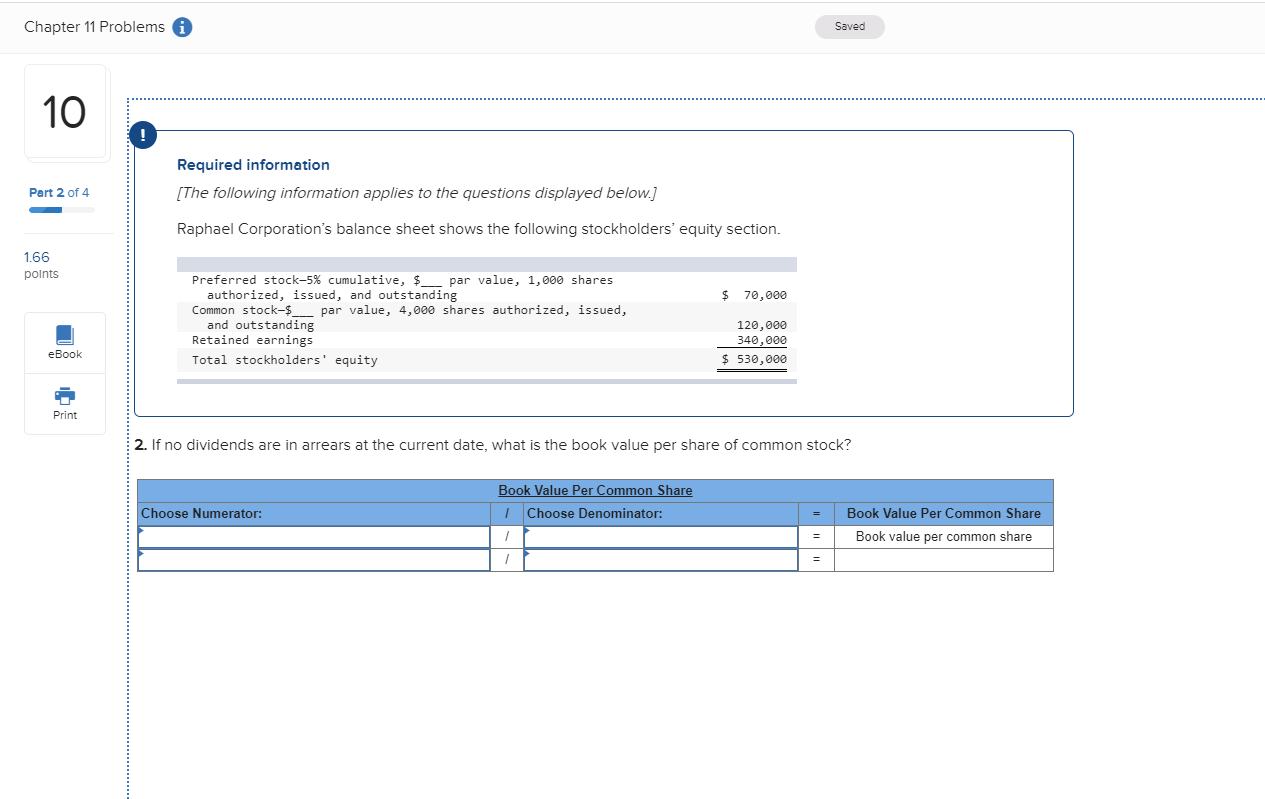Open first row numerator dropdown
1265x799 pixels.
click(314, 537)
